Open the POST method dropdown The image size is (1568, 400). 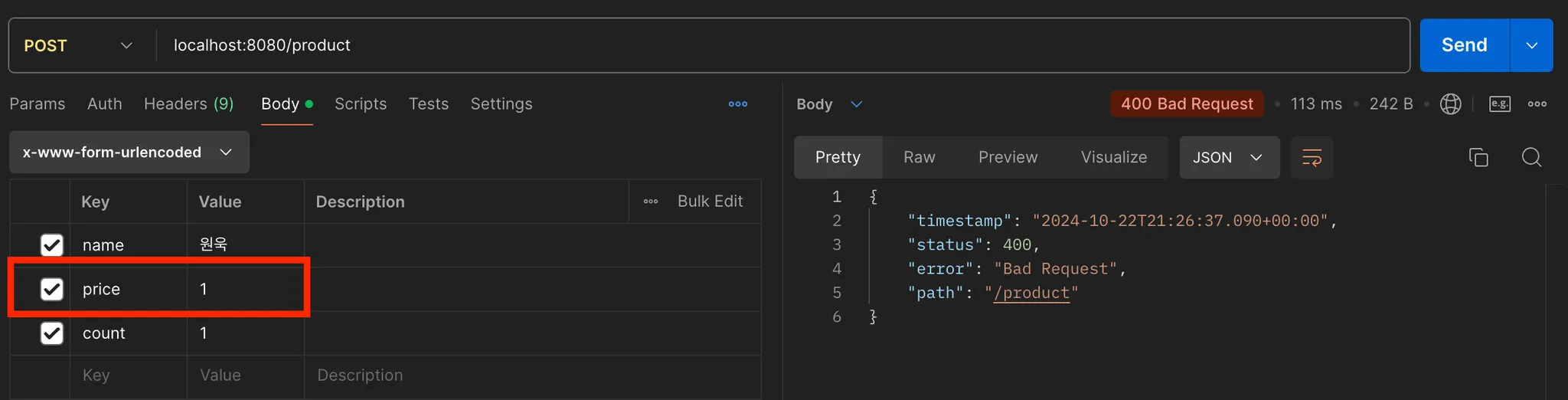pos(78,46)
